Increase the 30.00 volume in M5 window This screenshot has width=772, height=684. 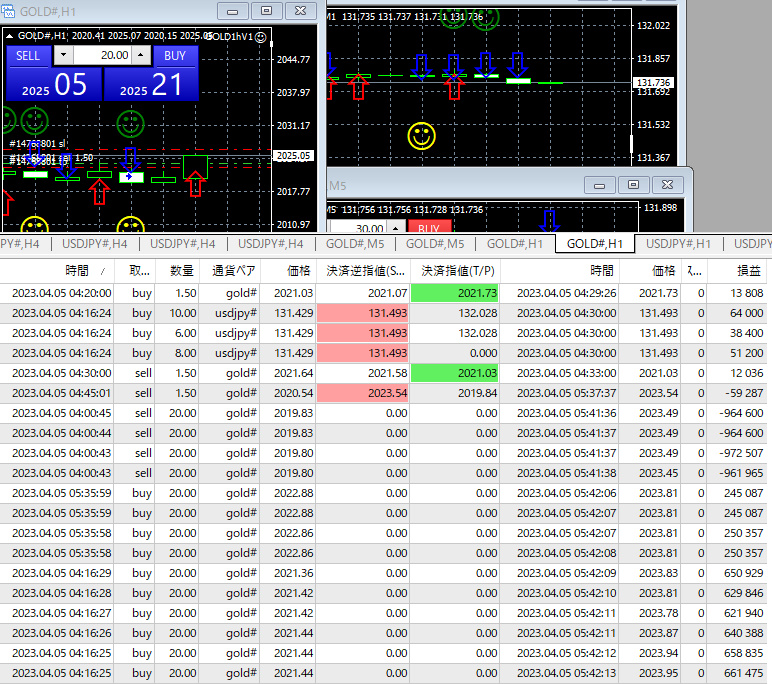pyautogui.click(x=395, y=228)
